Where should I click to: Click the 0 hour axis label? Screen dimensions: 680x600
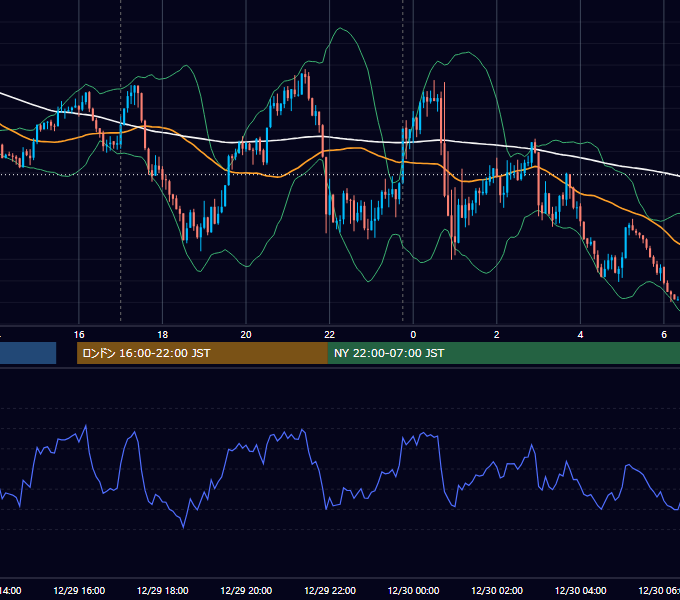(x=413, y=335)
